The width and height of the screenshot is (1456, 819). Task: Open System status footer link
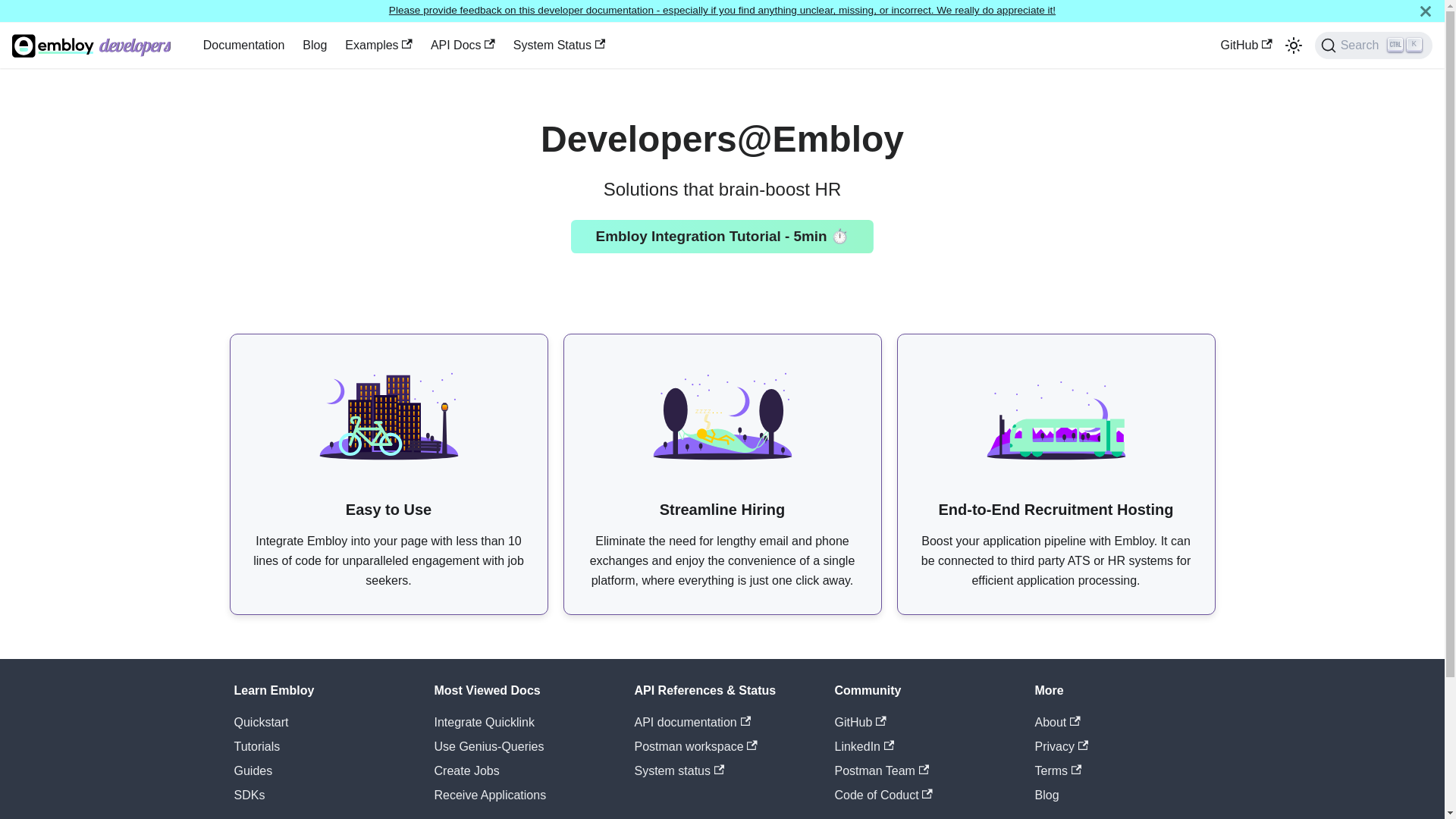679,771
